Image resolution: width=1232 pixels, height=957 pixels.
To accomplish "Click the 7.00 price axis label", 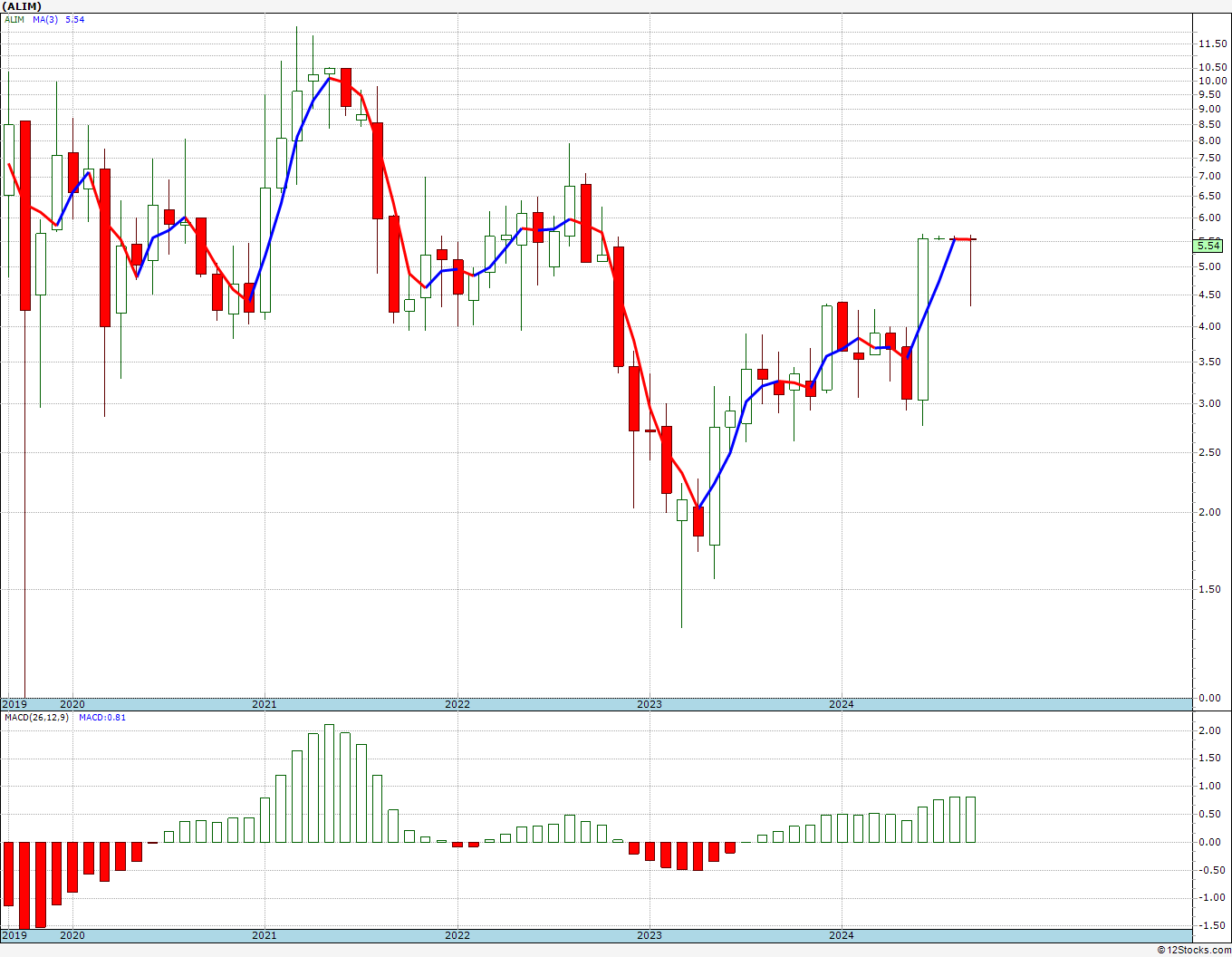I will click(1211, 176).
